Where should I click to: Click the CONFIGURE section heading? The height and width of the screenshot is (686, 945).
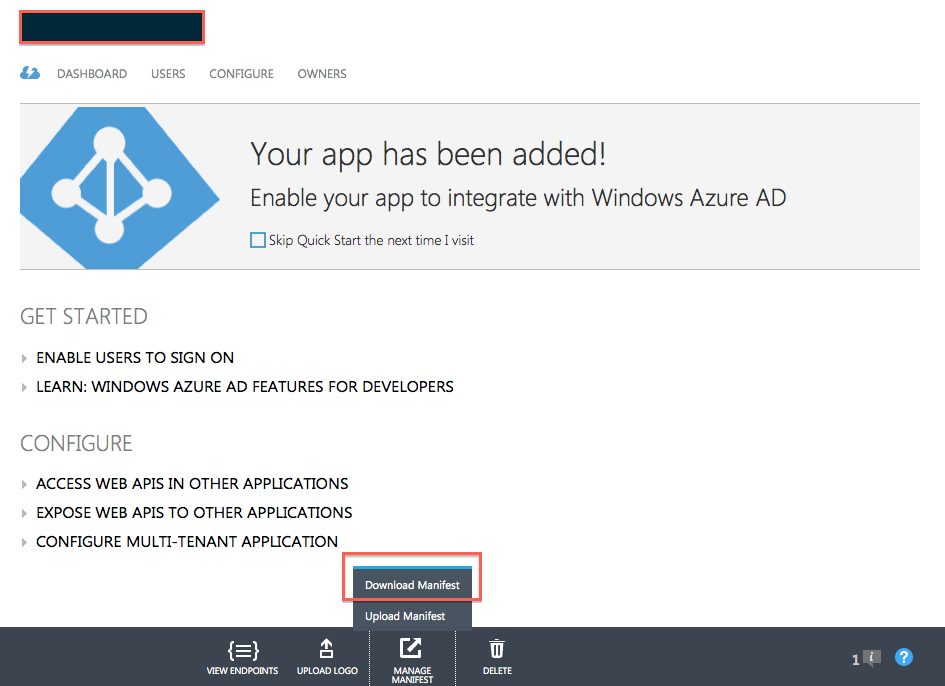pyautogui.click(x=76, y=444)
